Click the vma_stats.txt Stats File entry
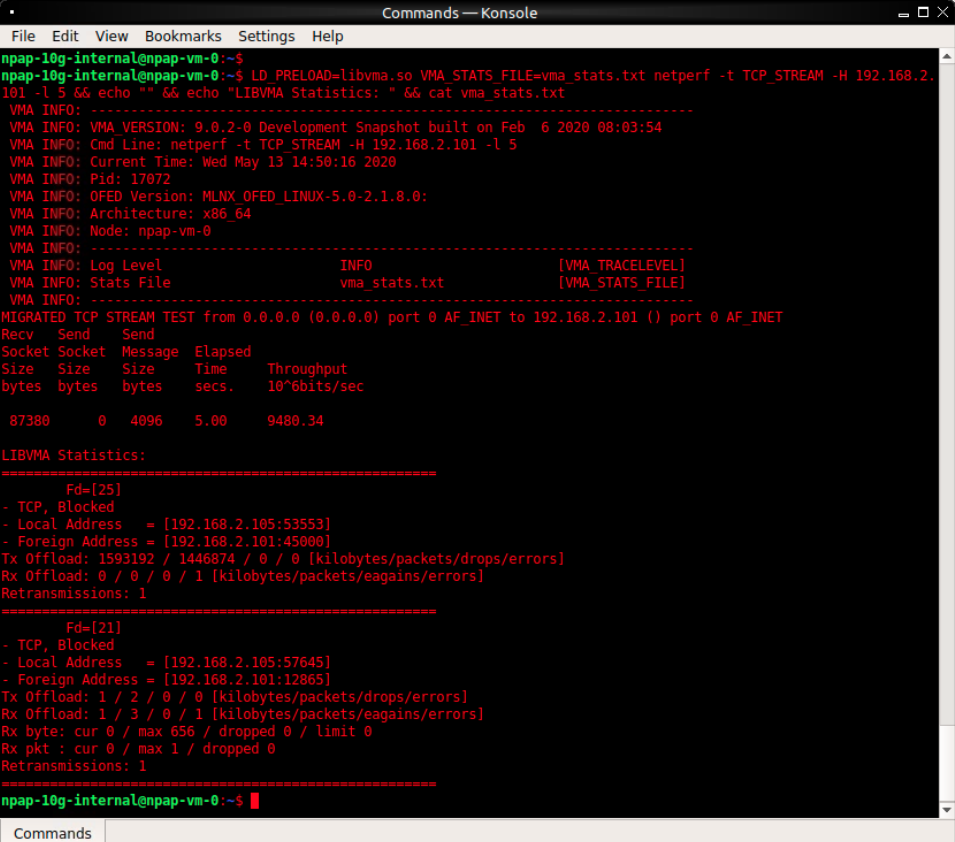955x842 pixels. tap(391, 283)
